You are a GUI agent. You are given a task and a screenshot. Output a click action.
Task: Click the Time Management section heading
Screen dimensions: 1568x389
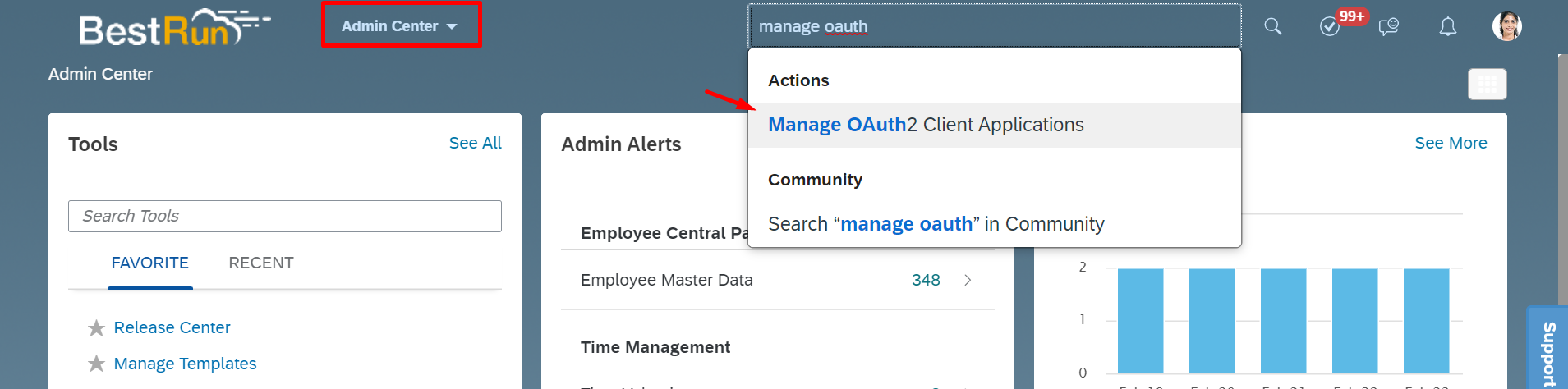pyautogui.click(x=655, y=347)
